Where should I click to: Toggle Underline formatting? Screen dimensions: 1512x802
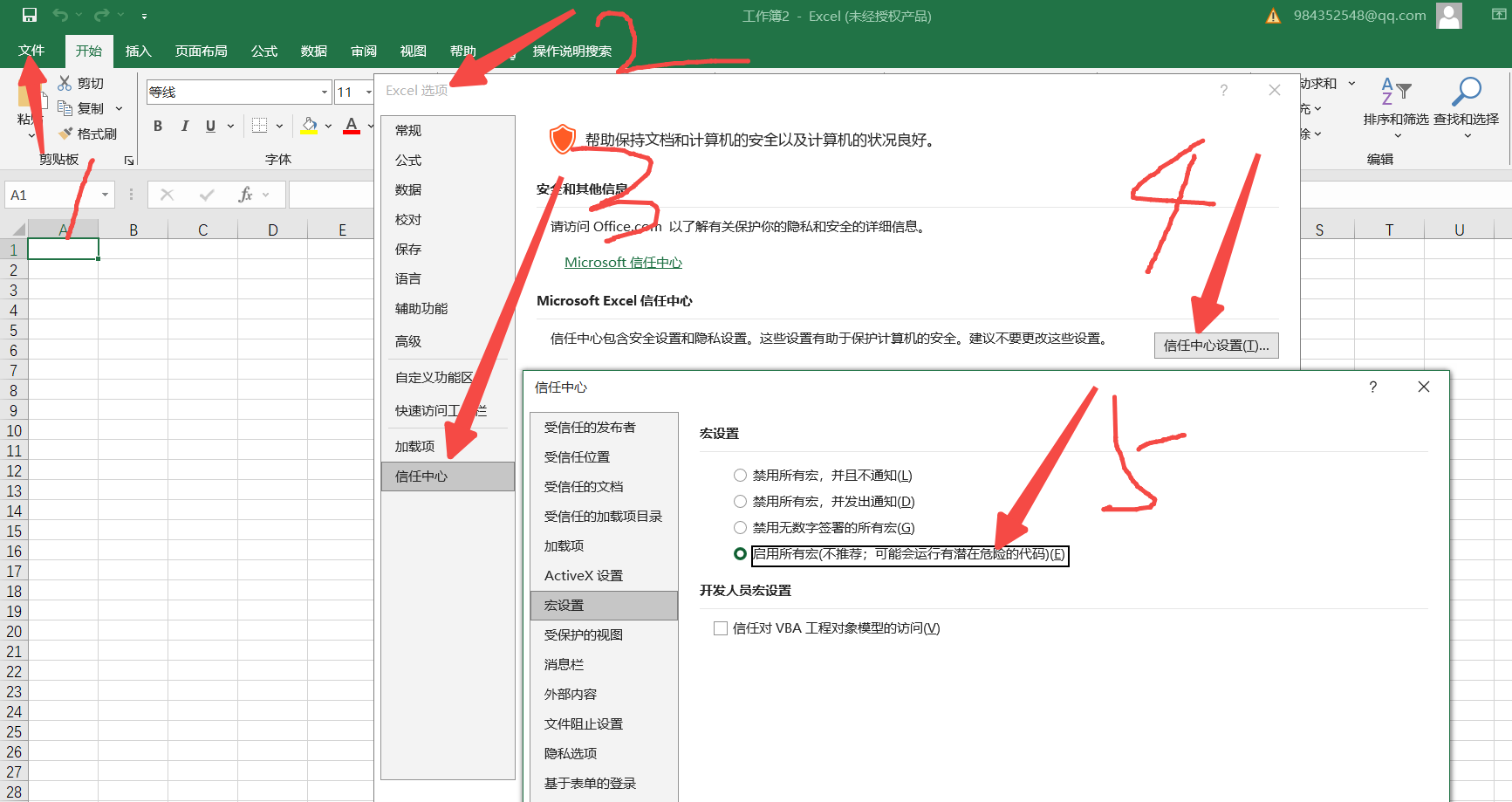tap(210, 126)
